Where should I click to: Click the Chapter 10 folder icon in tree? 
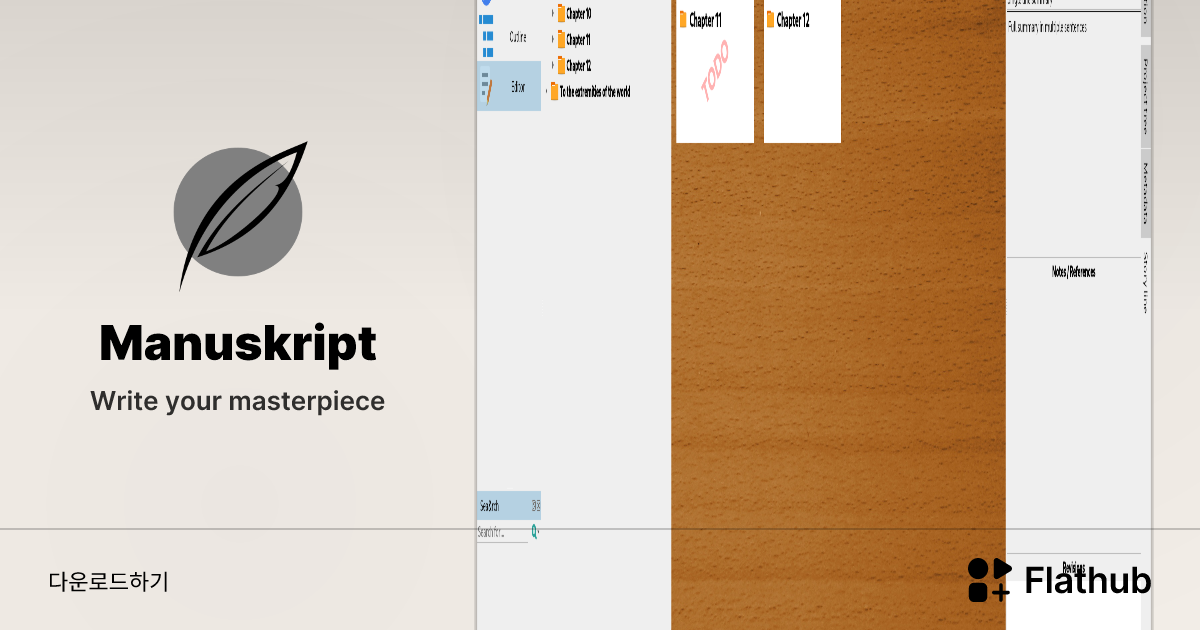562,14
